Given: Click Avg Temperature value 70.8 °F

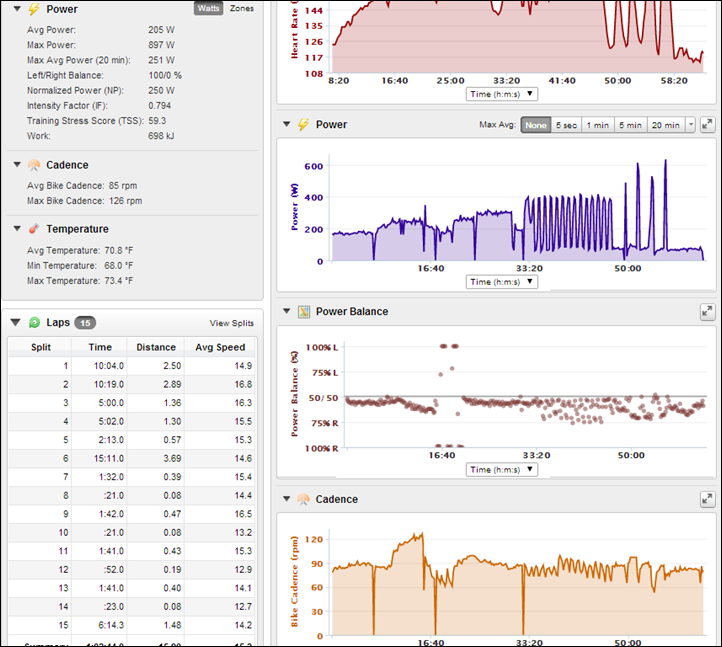Looking at the screenshot, I should (119, 251).
